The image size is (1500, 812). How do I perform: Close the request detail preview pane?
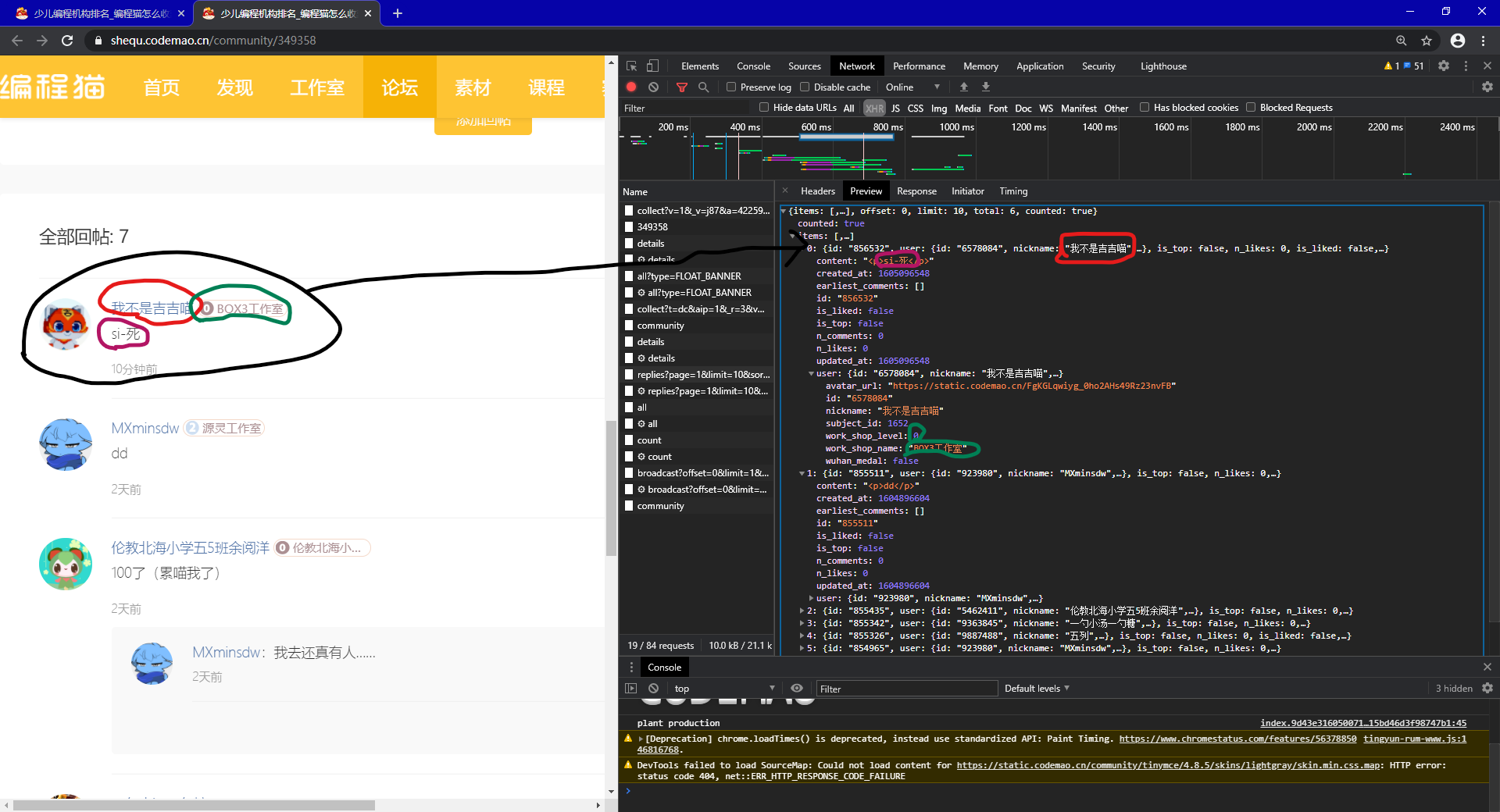785,191
